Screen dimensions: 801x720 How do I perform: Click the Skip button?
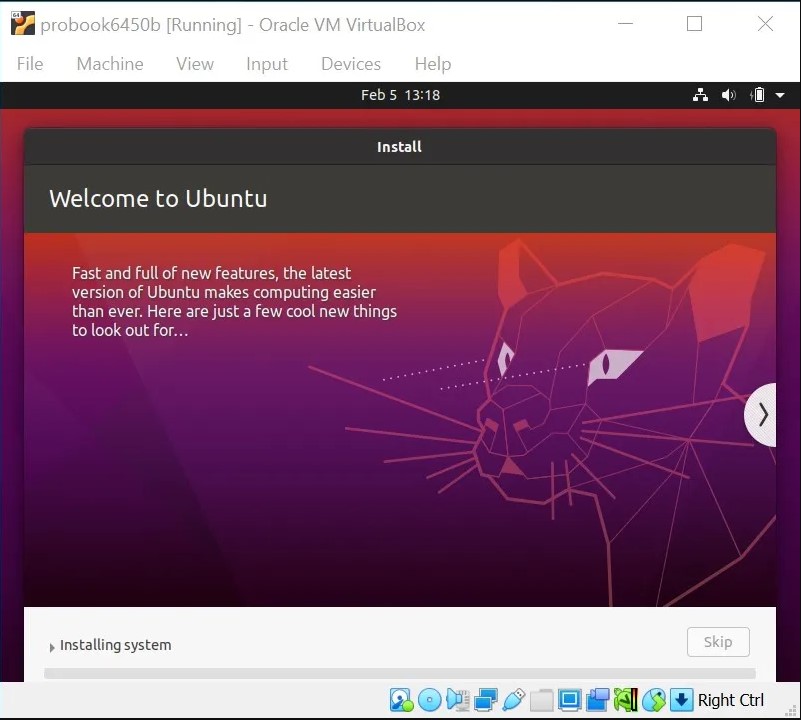pyautogui.click(x=718, y=642)
